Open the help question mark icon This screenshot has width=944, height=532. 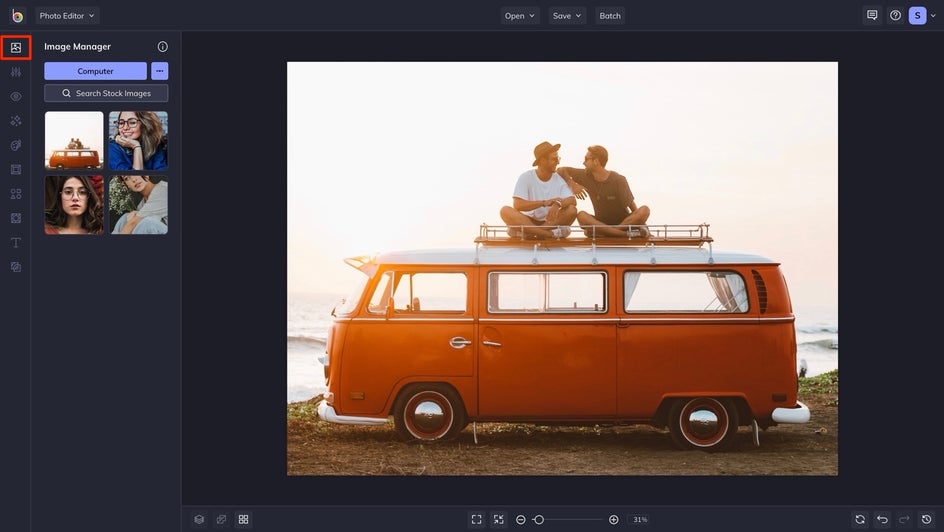point(895,16)
